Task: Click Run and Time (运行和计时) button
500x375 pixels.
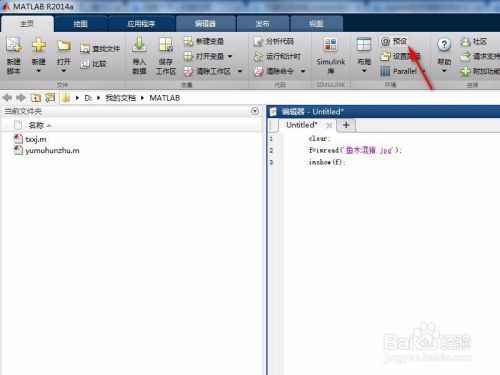Action: pos(277,56)
